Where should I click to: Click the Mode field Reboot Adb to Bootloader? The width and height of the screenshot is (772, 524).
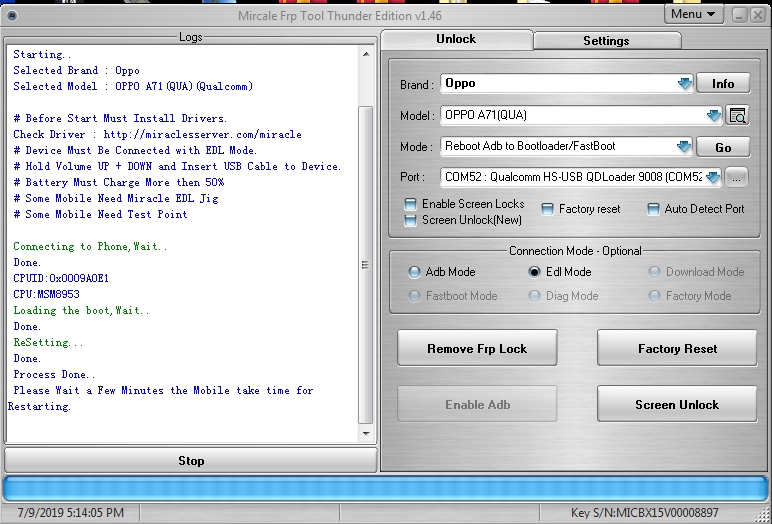point(566,146)
